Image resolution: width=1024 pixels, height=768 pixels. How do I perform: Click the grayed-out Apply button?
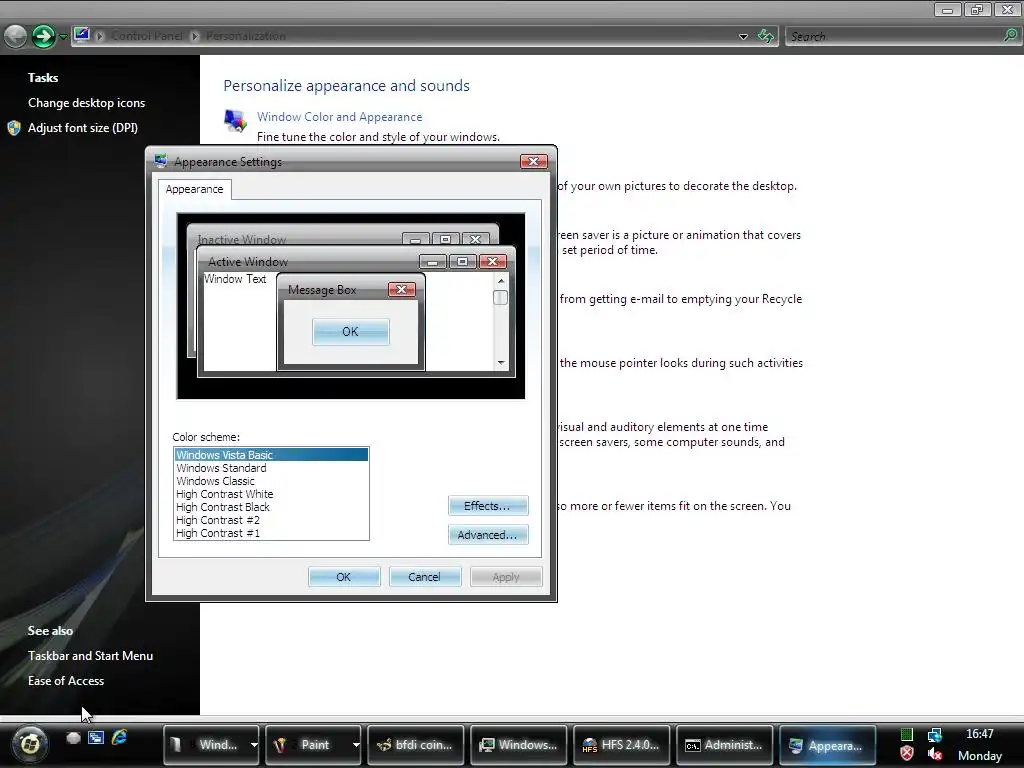pos(506,577)
